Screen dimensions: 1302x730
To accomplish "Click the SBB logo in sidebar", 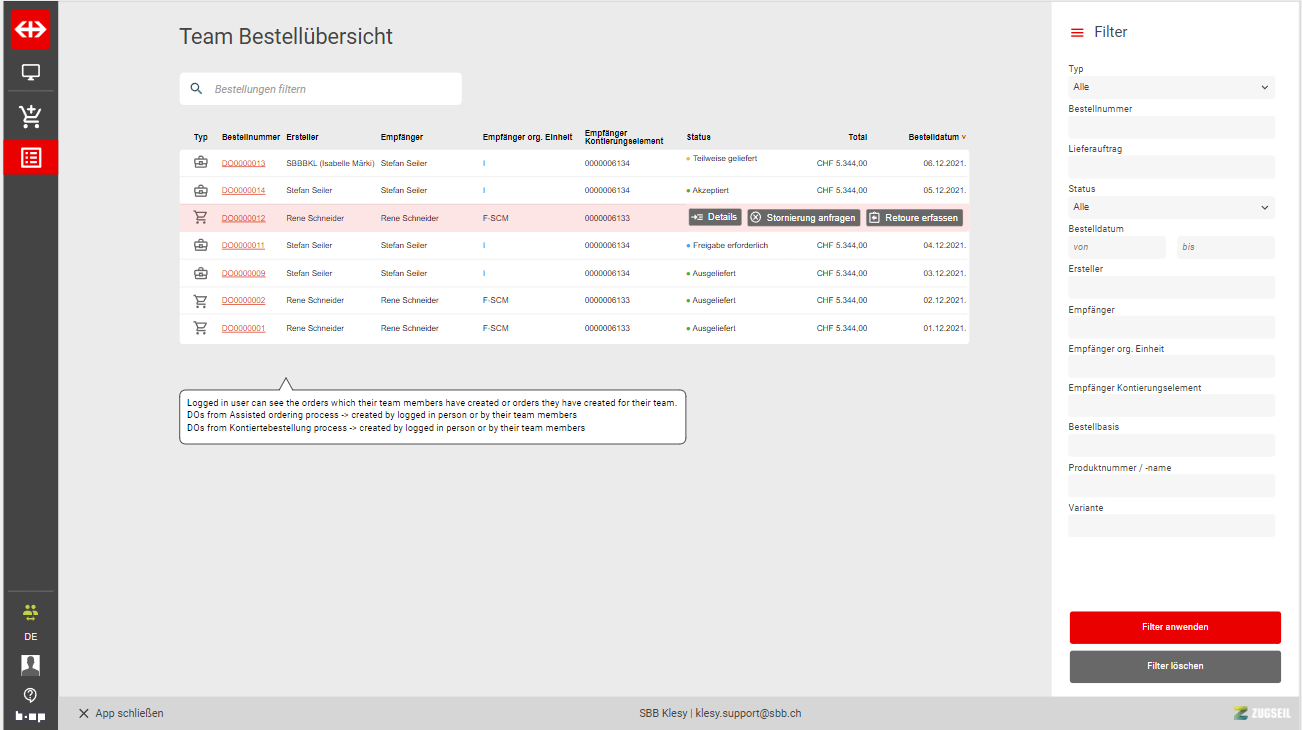I will click(x=30, y=30).
